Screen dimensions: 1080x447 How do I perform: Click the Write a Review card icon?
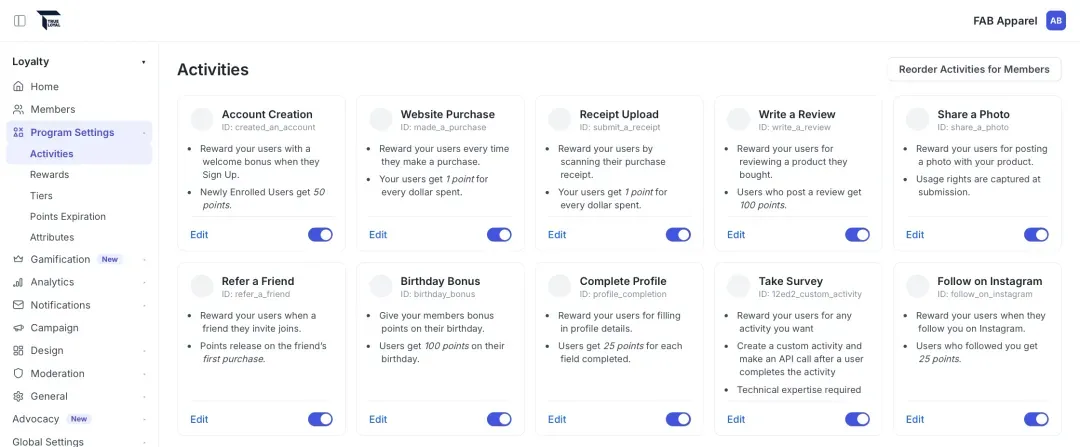tap(738, 119)
